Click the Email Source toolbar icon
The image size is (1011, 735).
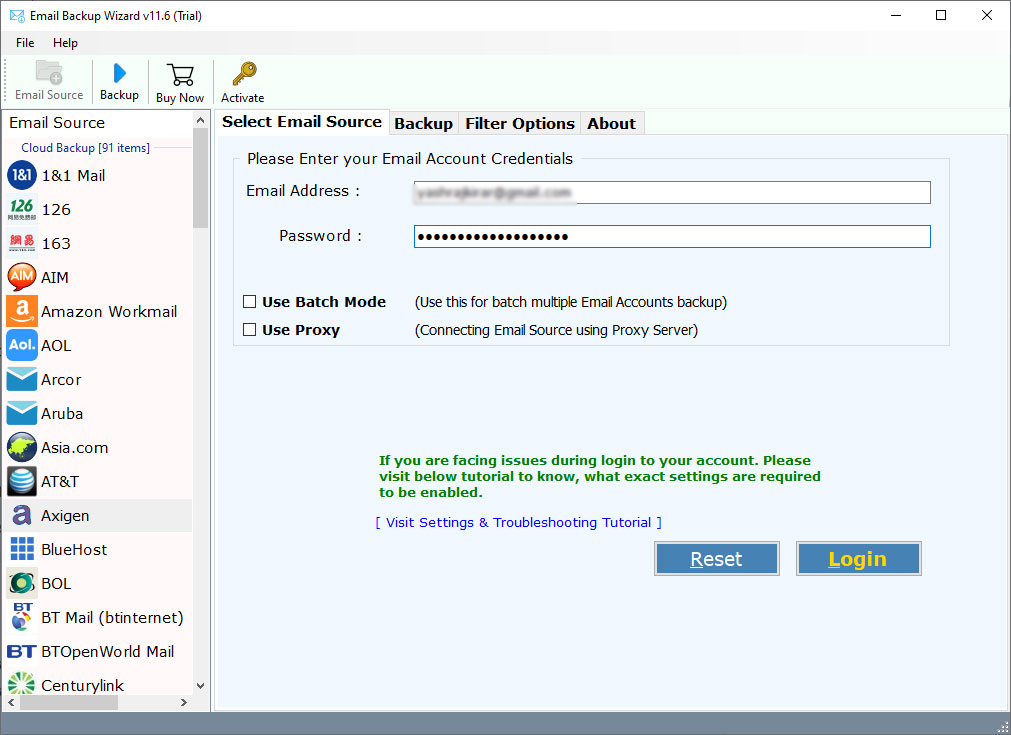(x=49, y=72)
